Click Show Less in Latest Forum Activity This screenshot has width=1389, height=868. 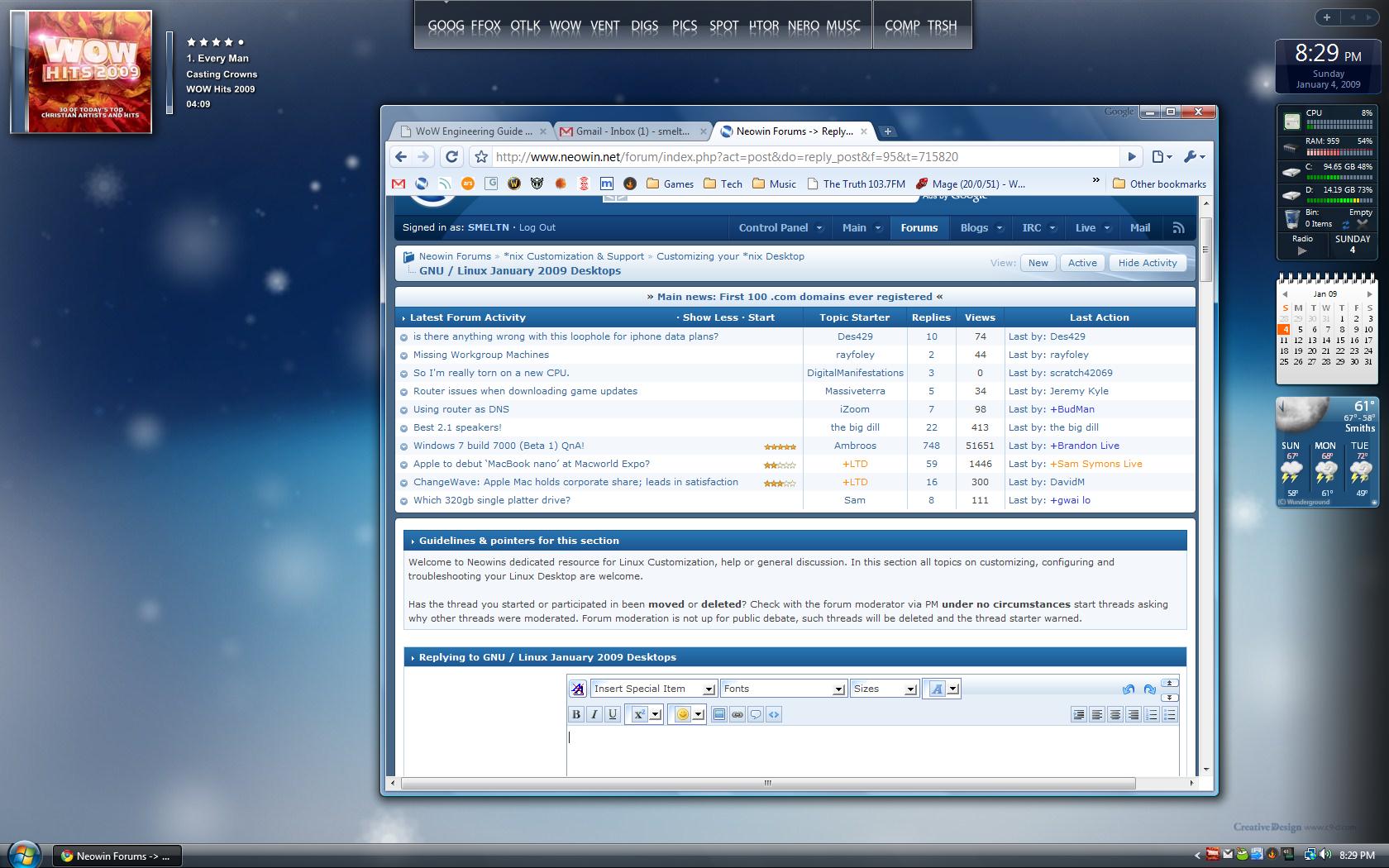coord(709,317)
